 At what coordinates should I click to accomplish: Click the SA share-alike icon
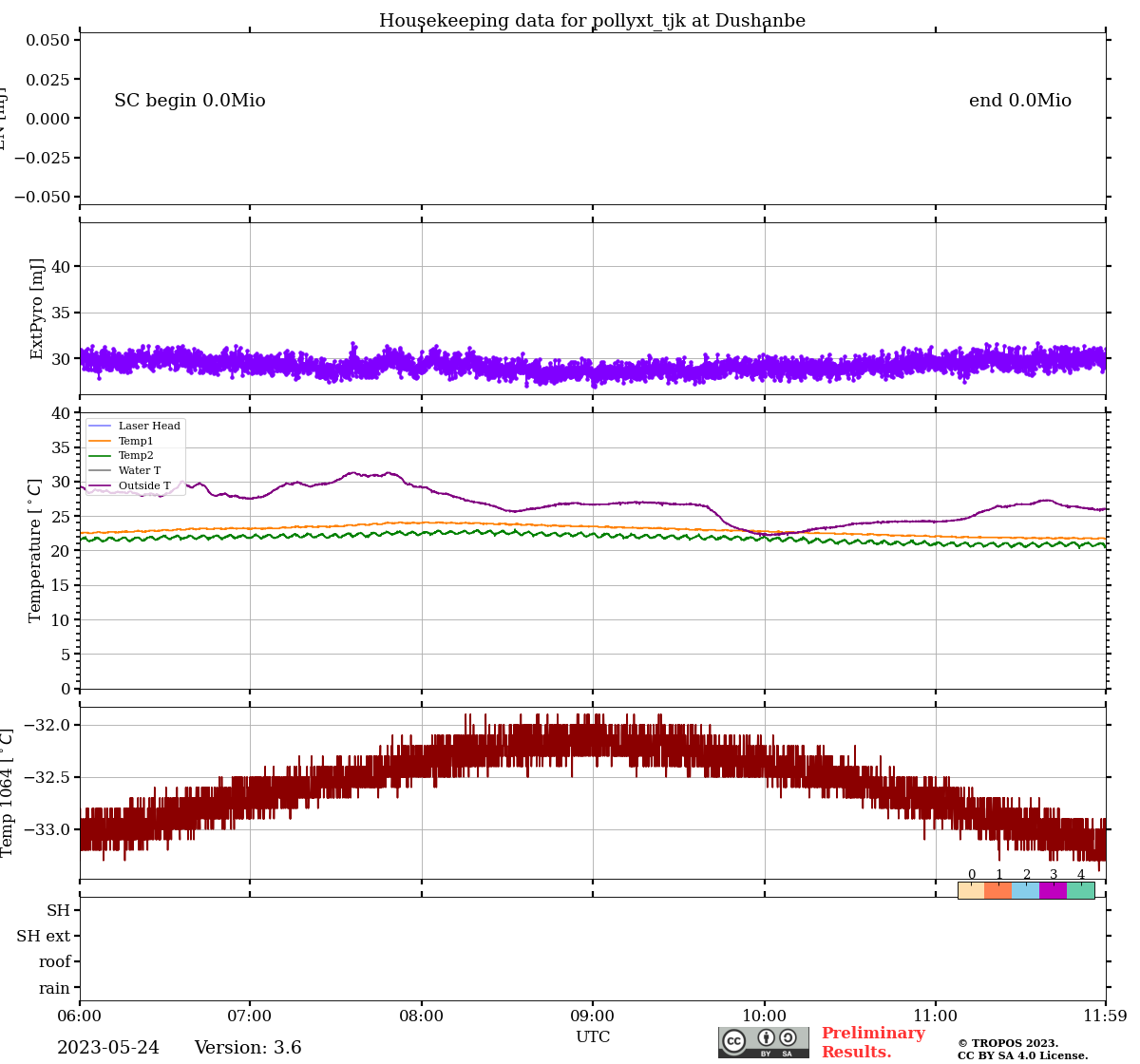pyautogui.click(x=788, y=1038)
